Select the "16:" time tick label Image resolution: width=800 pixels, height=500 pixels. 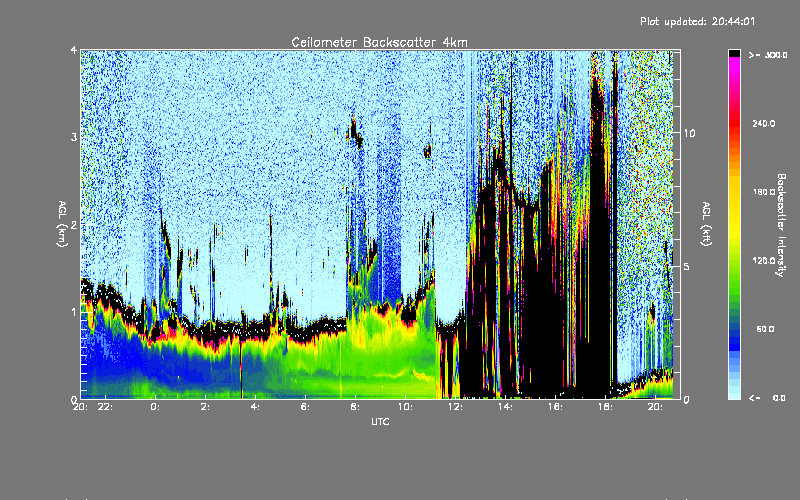(555, 407)
